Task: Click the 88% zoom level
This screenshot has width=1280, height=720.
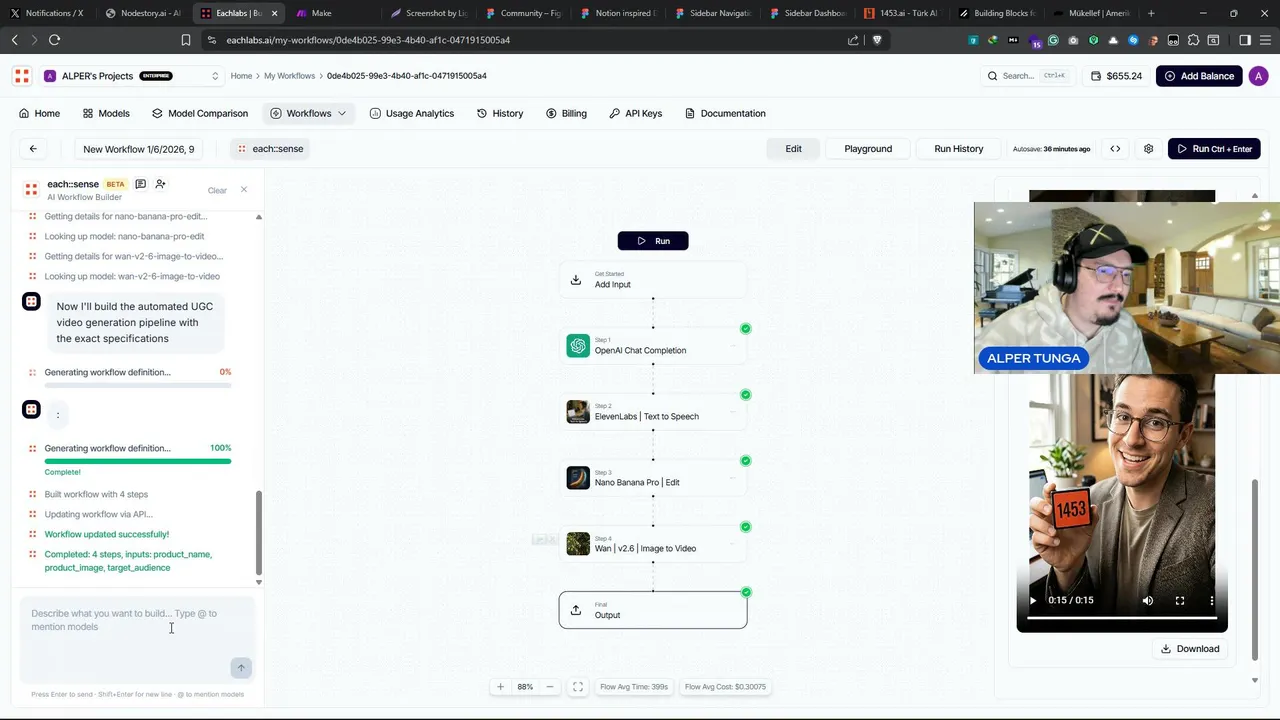Action: pos(525,687)
